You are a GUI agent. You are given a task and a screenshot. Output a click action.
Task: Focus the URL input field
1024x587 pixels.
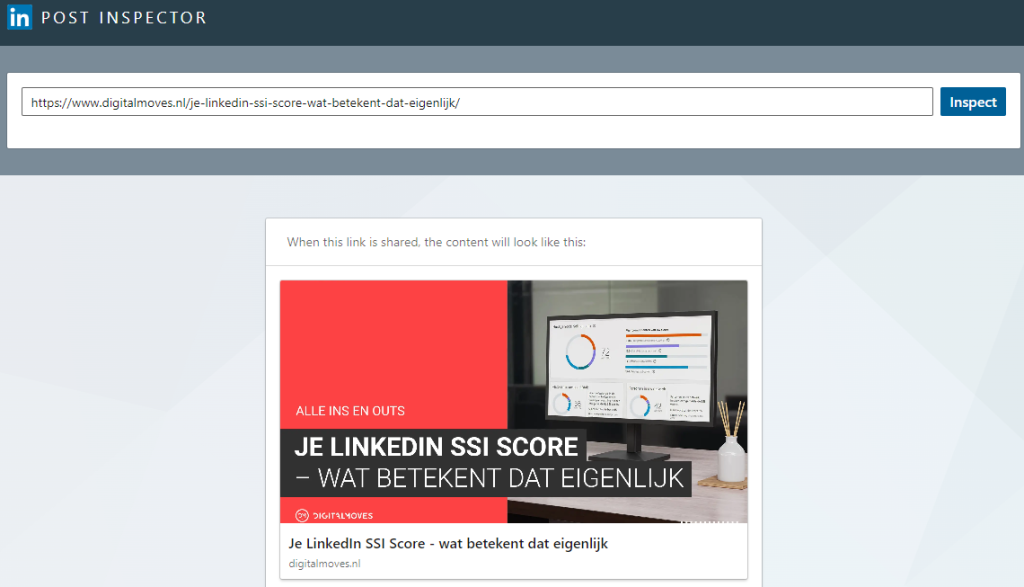pyautogui.click(x=477, y=102)
